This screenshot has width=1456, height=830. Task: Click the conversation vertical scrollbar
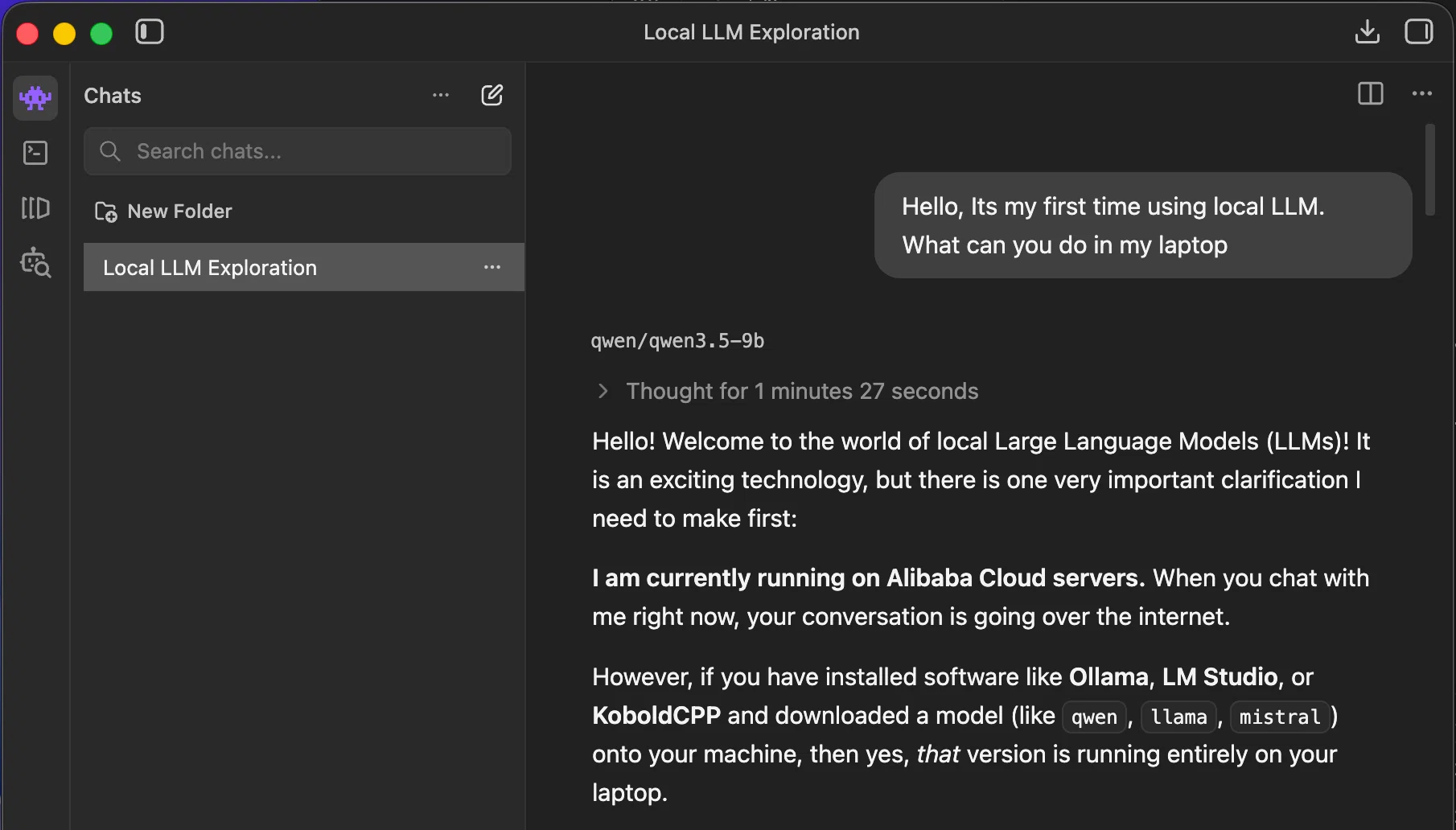click(x=1430, y=170)
